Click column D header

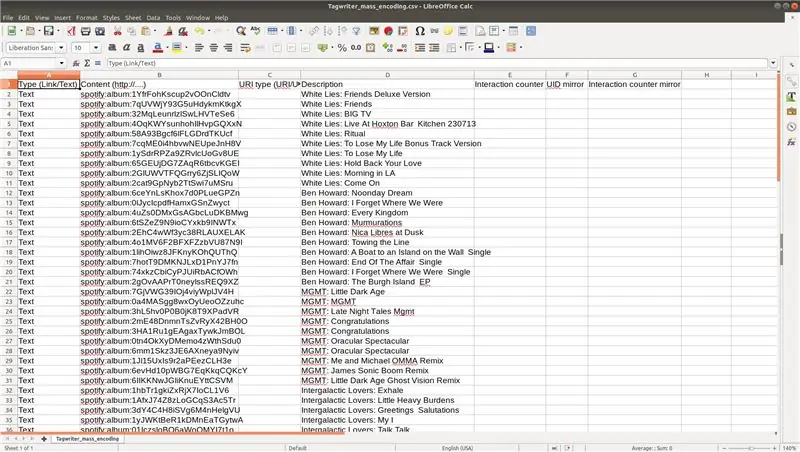click(x=387, y=75)
